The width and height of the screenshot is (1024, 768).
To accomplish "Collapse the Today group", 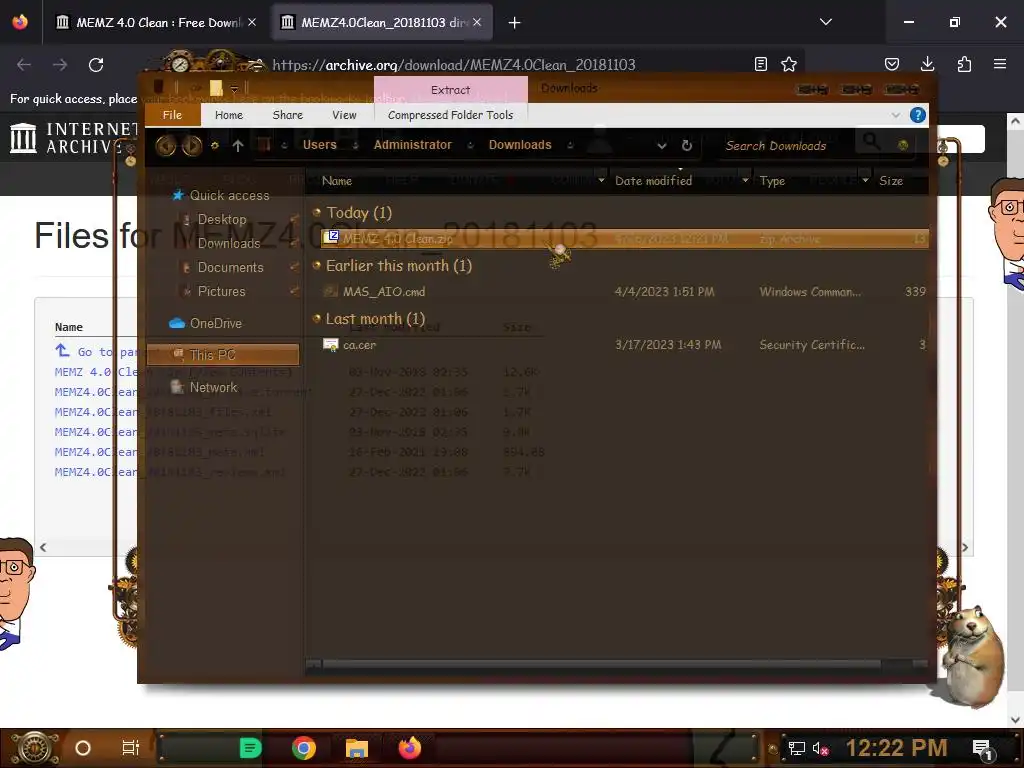I will pos(317,212).
